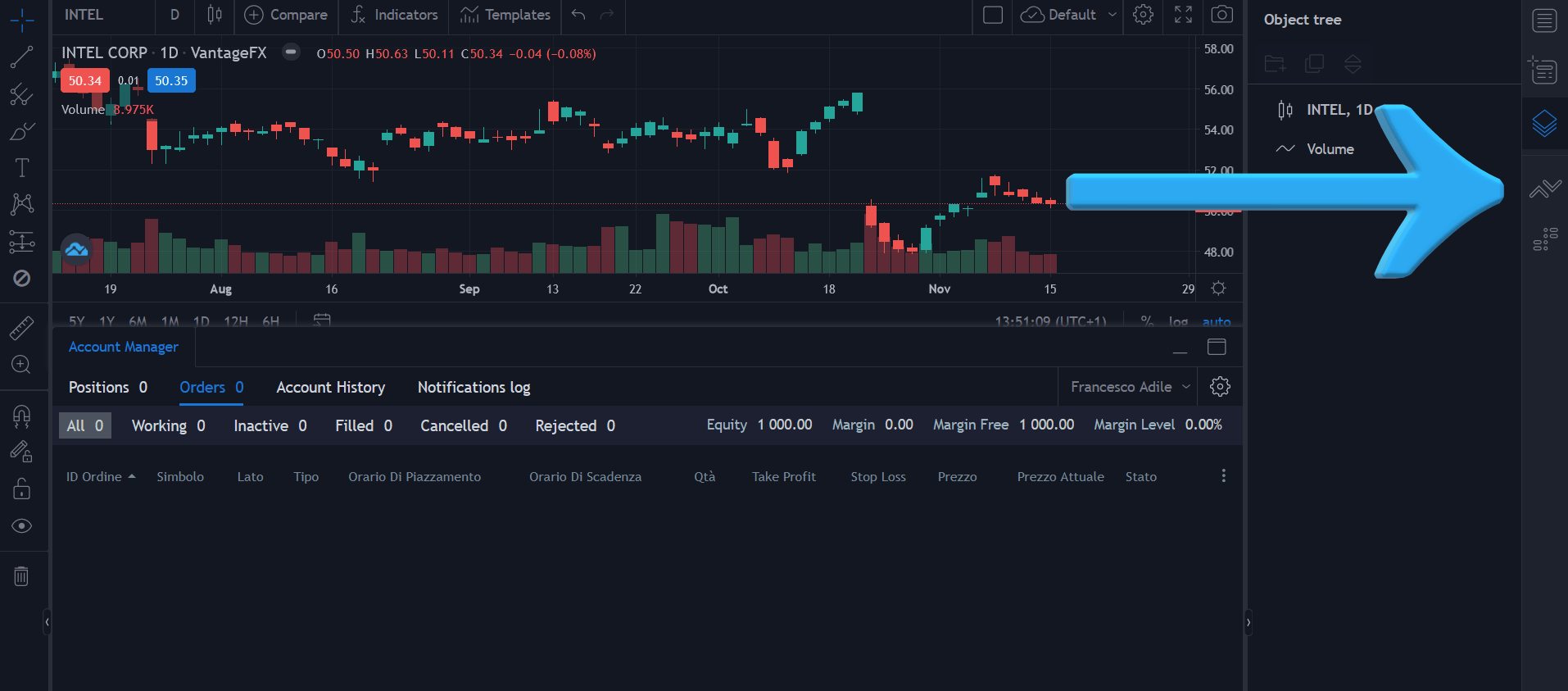Sort by ID Ordine column
The height and width of the screenshot is (691, 1568).
point(101,476)
